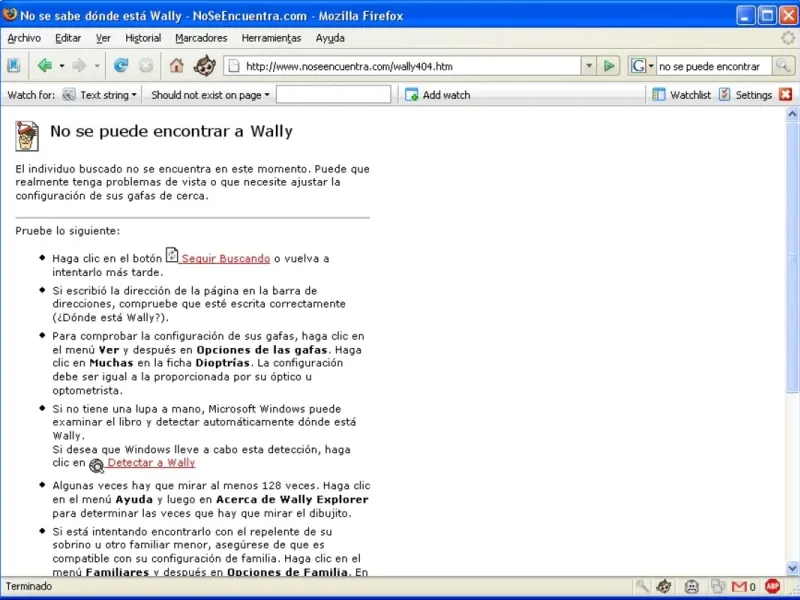
Task: Reload the page with the blue refresh icon
Action: click(121, 66)
